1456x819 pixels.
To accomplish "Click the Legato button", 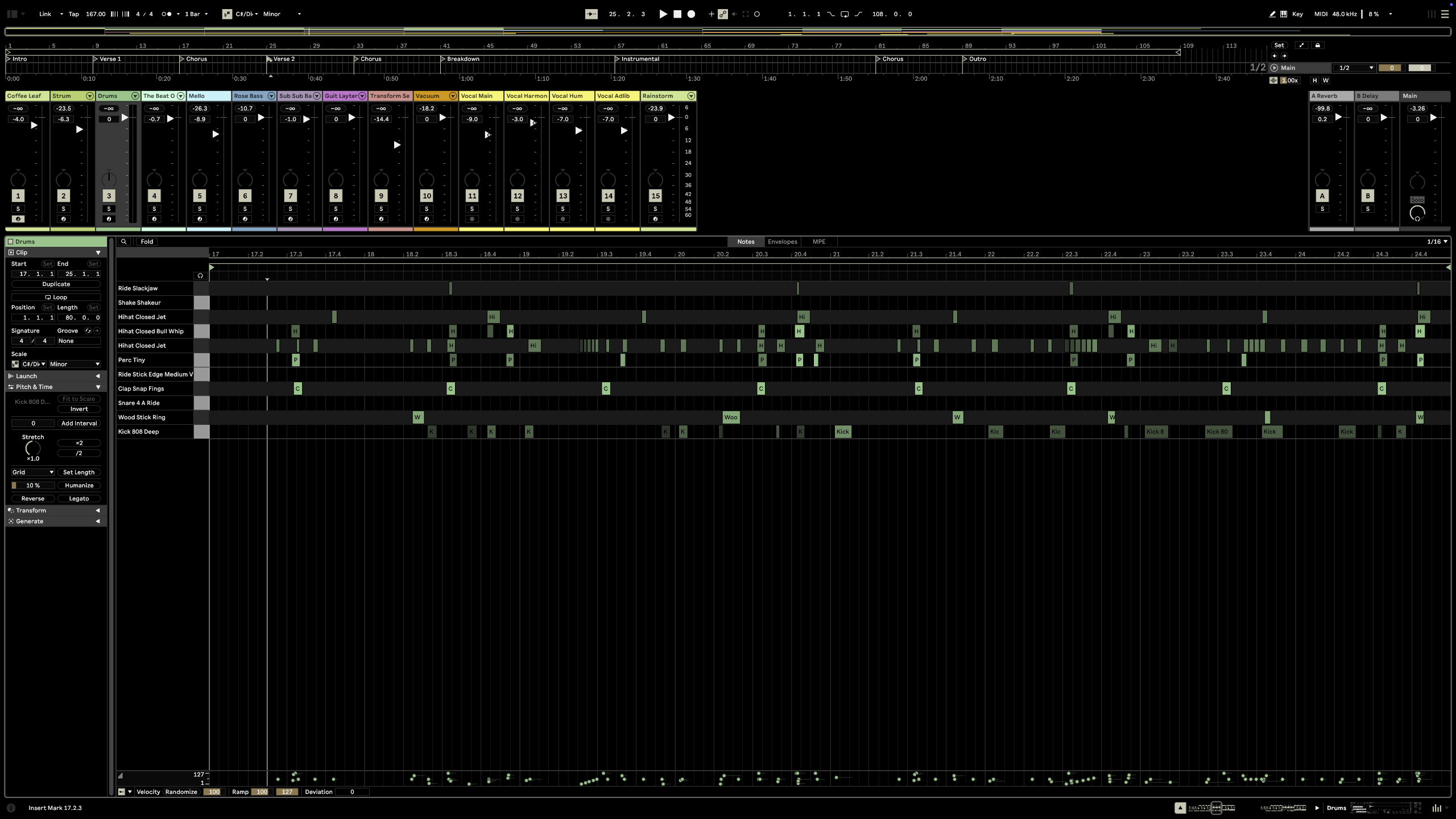I will [x=79, y=498].
